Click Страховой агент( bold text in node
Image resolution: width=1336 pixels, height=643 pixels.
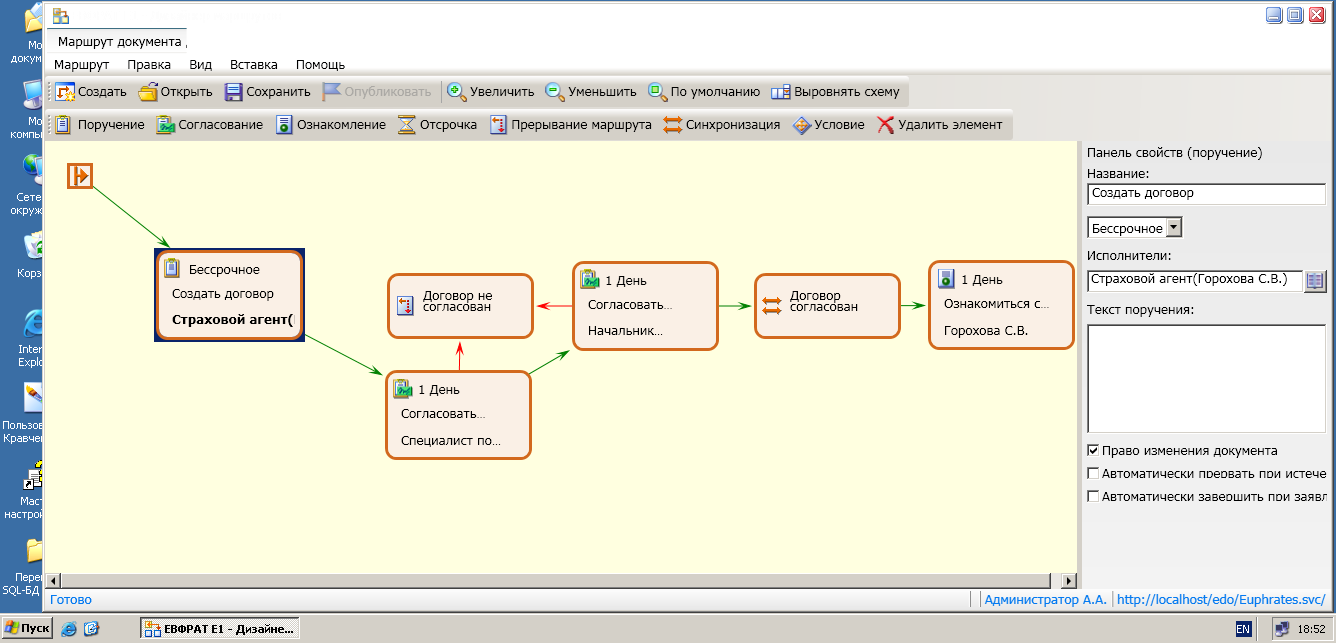click(x=234, y=320)
